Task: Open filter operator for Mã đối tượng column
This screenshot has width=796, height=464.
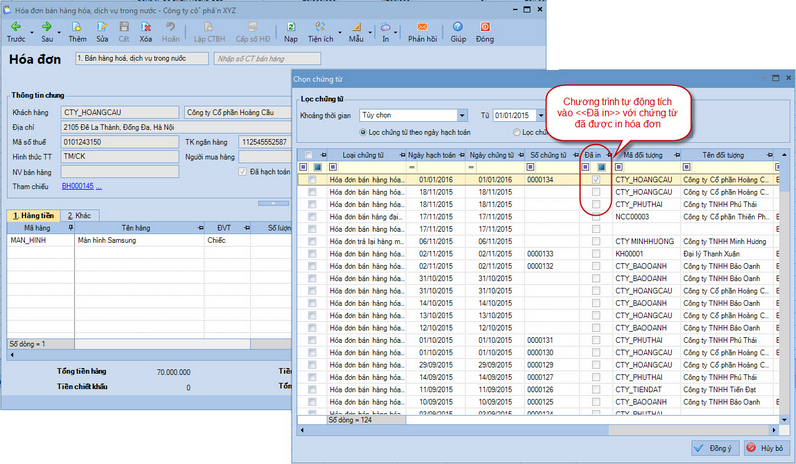Action: click(618, 167)
